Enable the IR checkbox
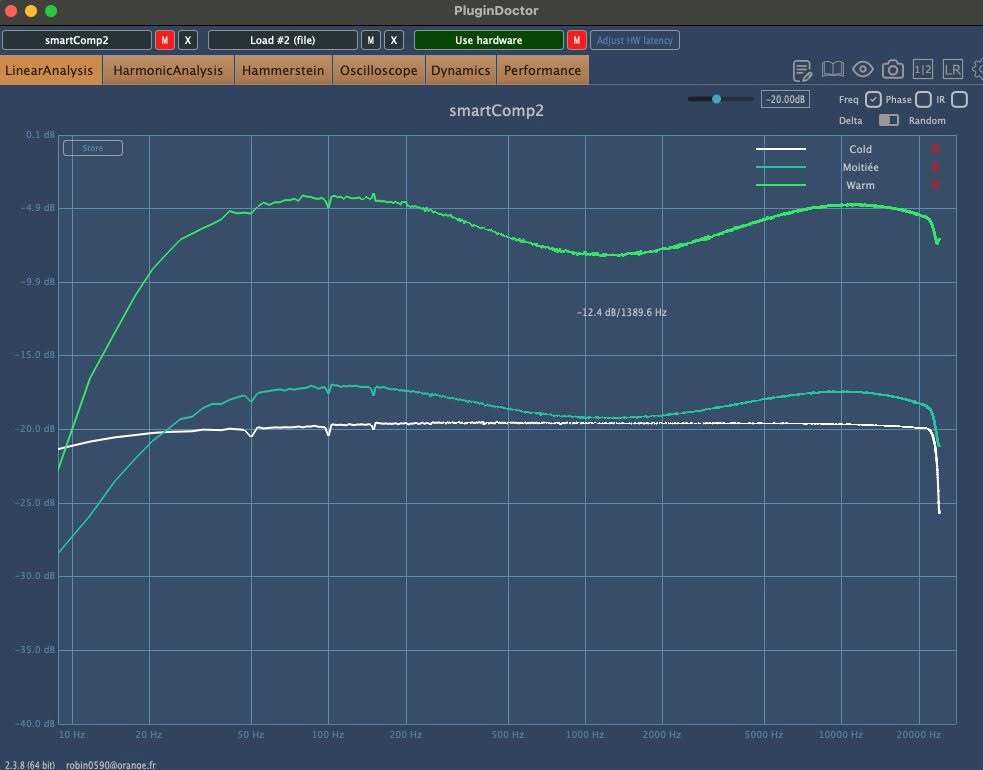This screenshot has height=770, width=983. (959, 99)
